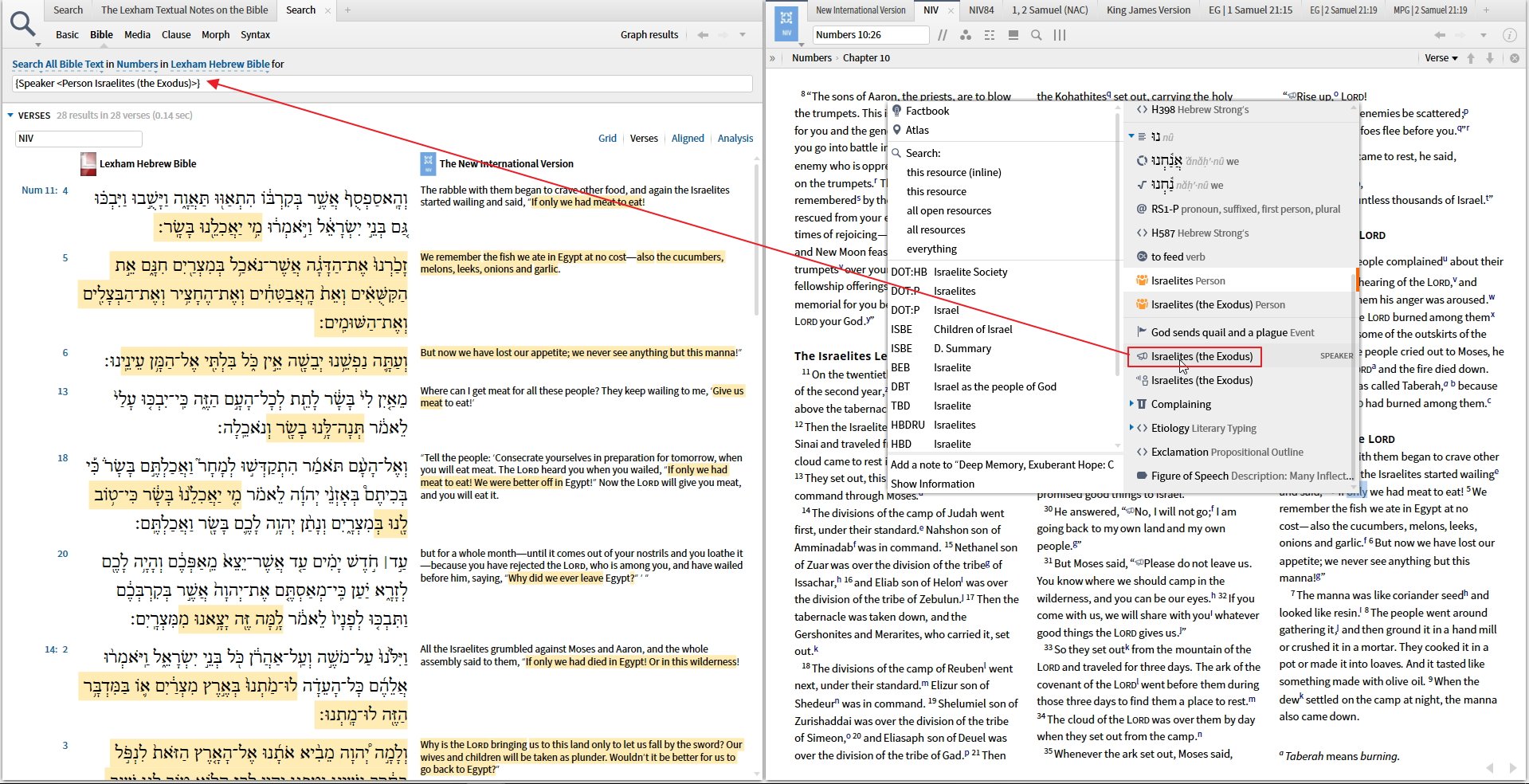Click the Lexham Hebrew Bible cover thumbnail

click(x=88, y=164)
